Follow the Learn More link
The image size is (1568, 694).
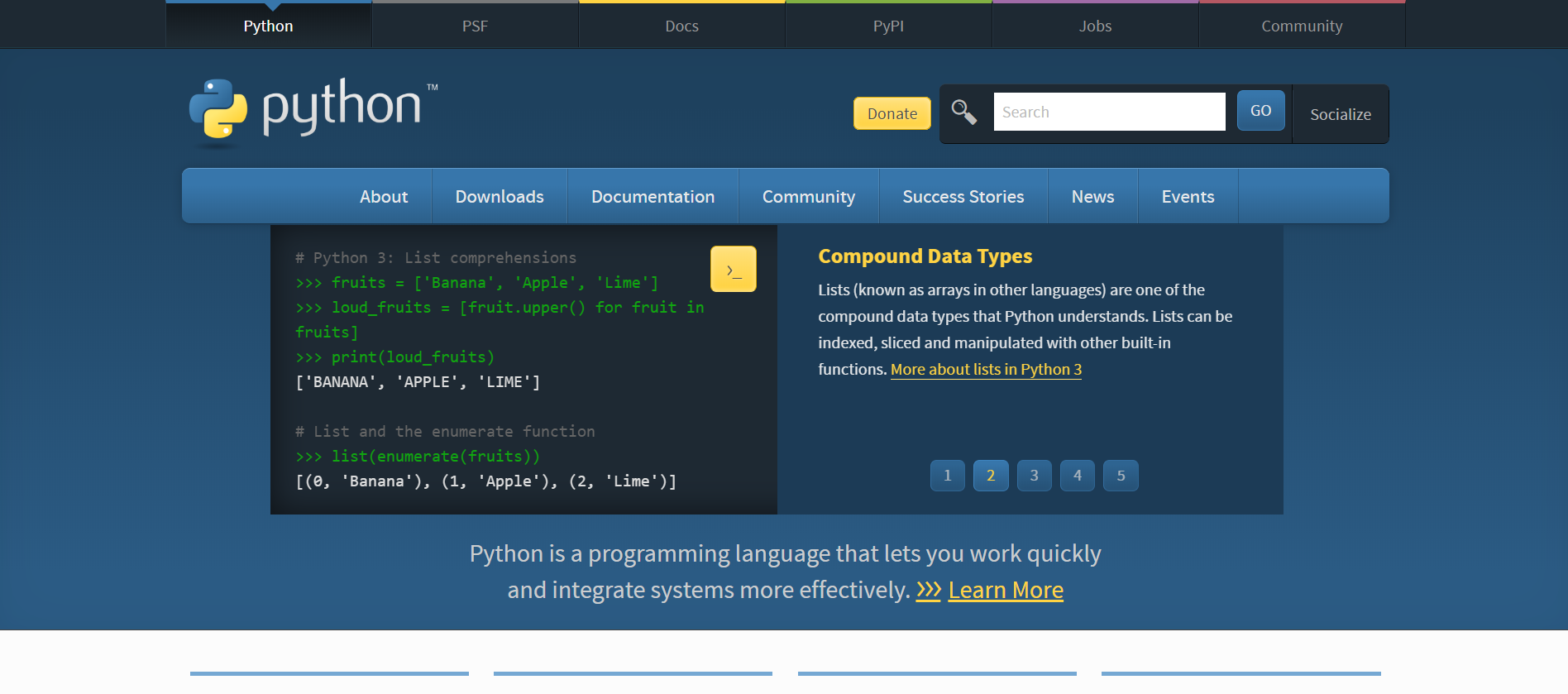(x=1006, y=590)
